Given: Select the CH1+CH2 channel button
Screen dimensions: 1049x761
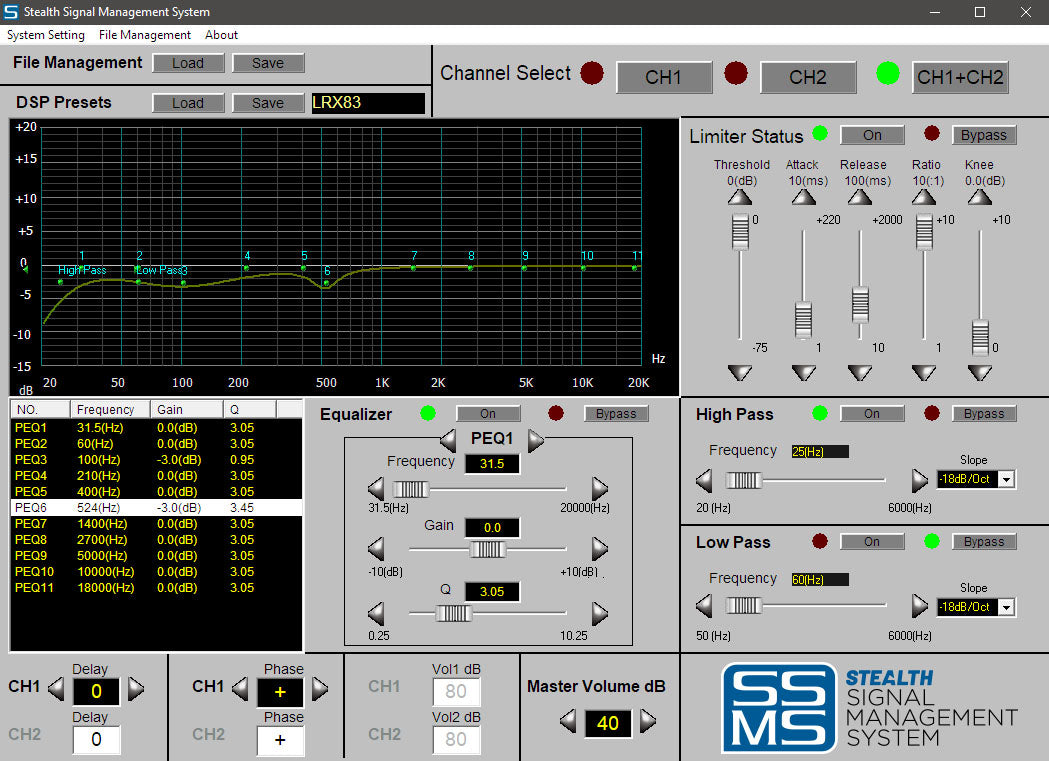Looking at the screenshot, I should click(x=960, y=77).
